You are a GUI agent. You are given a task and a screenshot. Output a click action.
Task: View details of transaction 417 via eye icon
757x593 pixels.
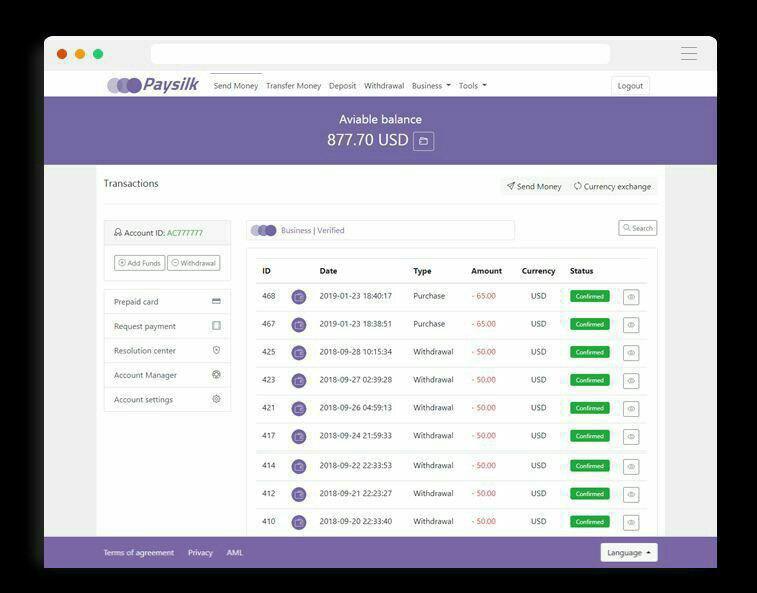(x=631, y=437)
